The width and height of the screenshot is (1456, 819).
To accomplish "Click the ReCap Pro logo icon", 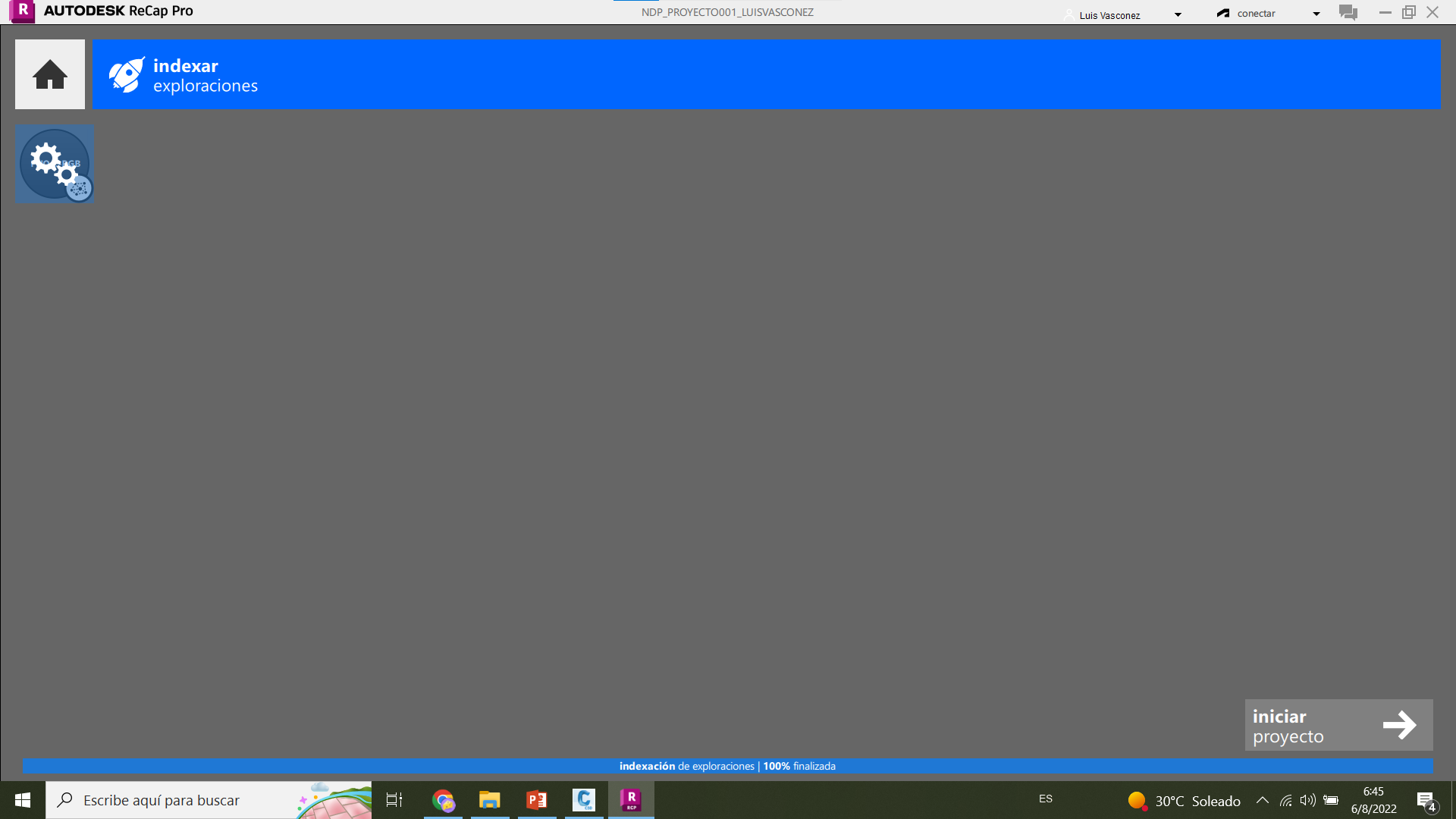I will point(23,11).
